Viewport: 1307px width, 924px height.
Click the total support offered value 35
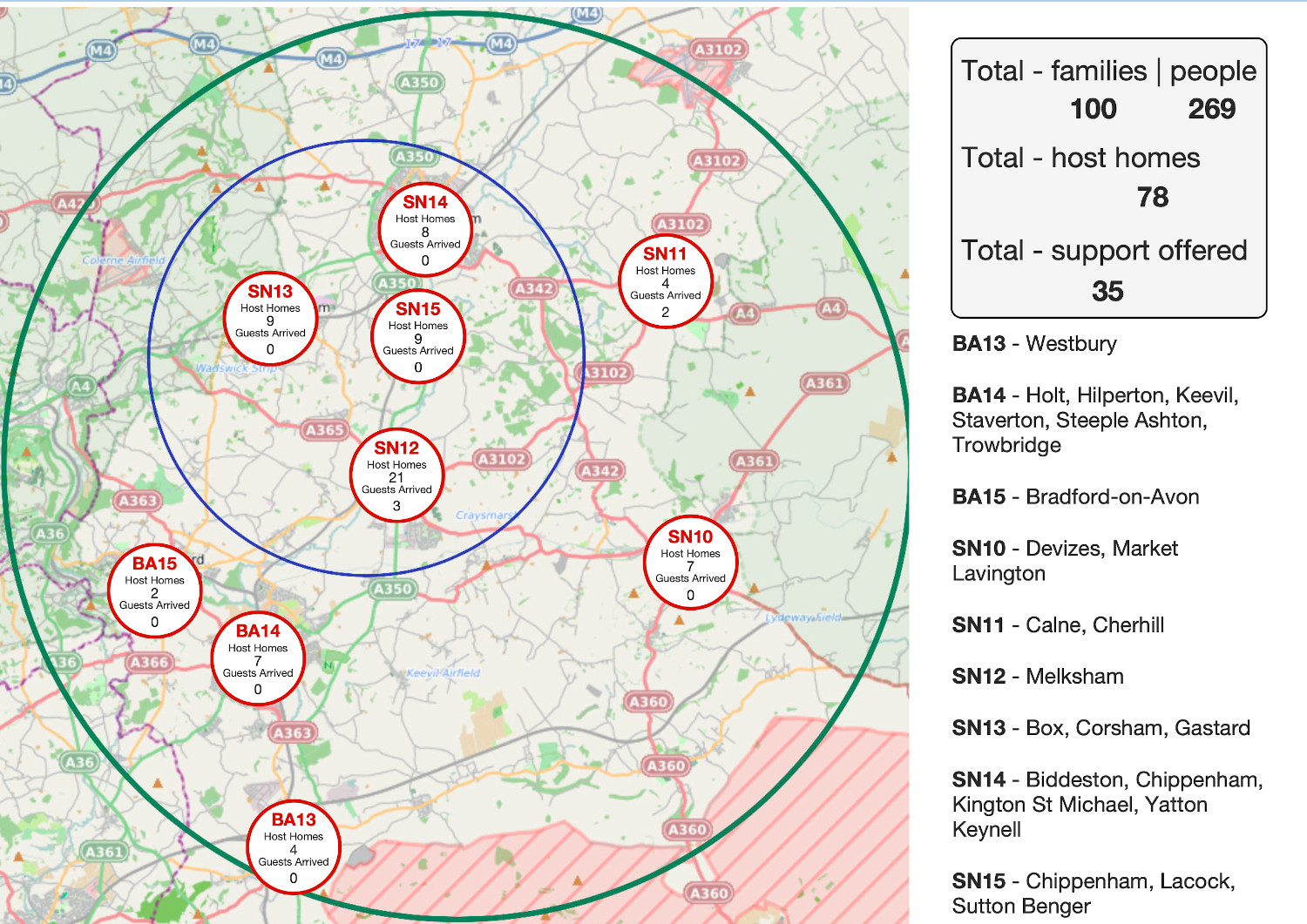pos(1107,291)
